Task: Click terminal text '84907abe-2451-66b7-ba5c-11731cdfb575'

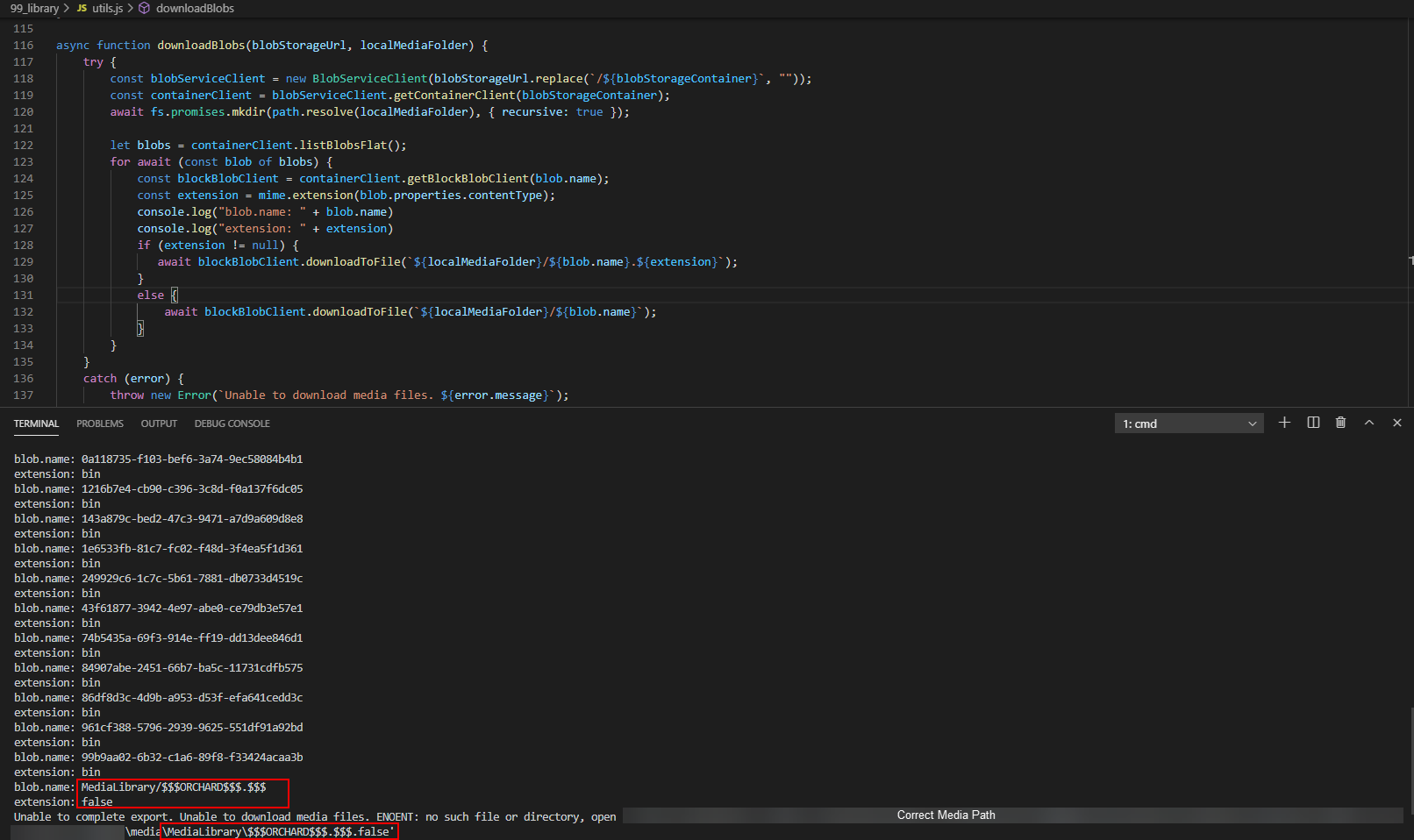Action: (x=192, y=668)
